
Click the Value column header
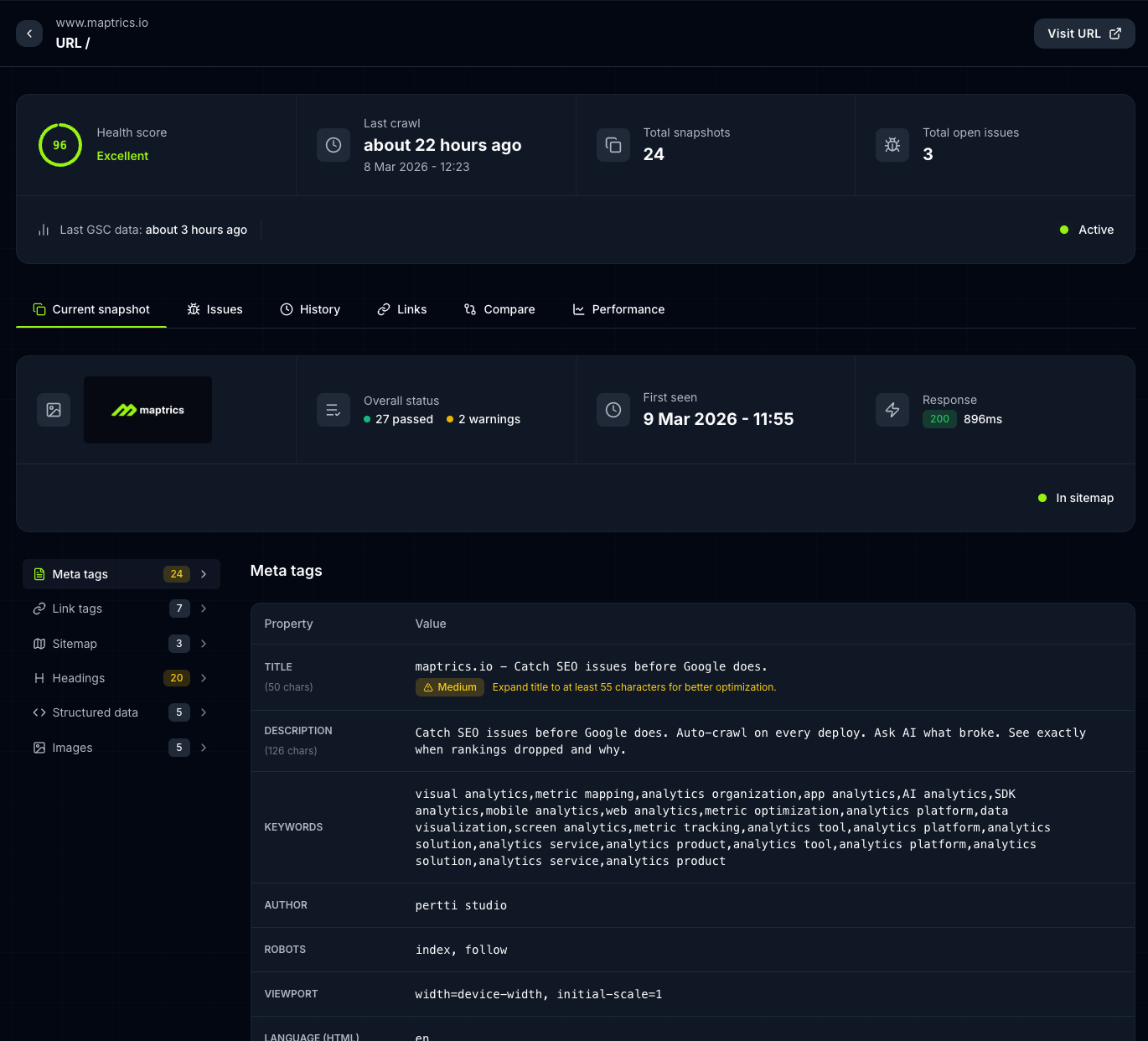click(x=431, y=624)
